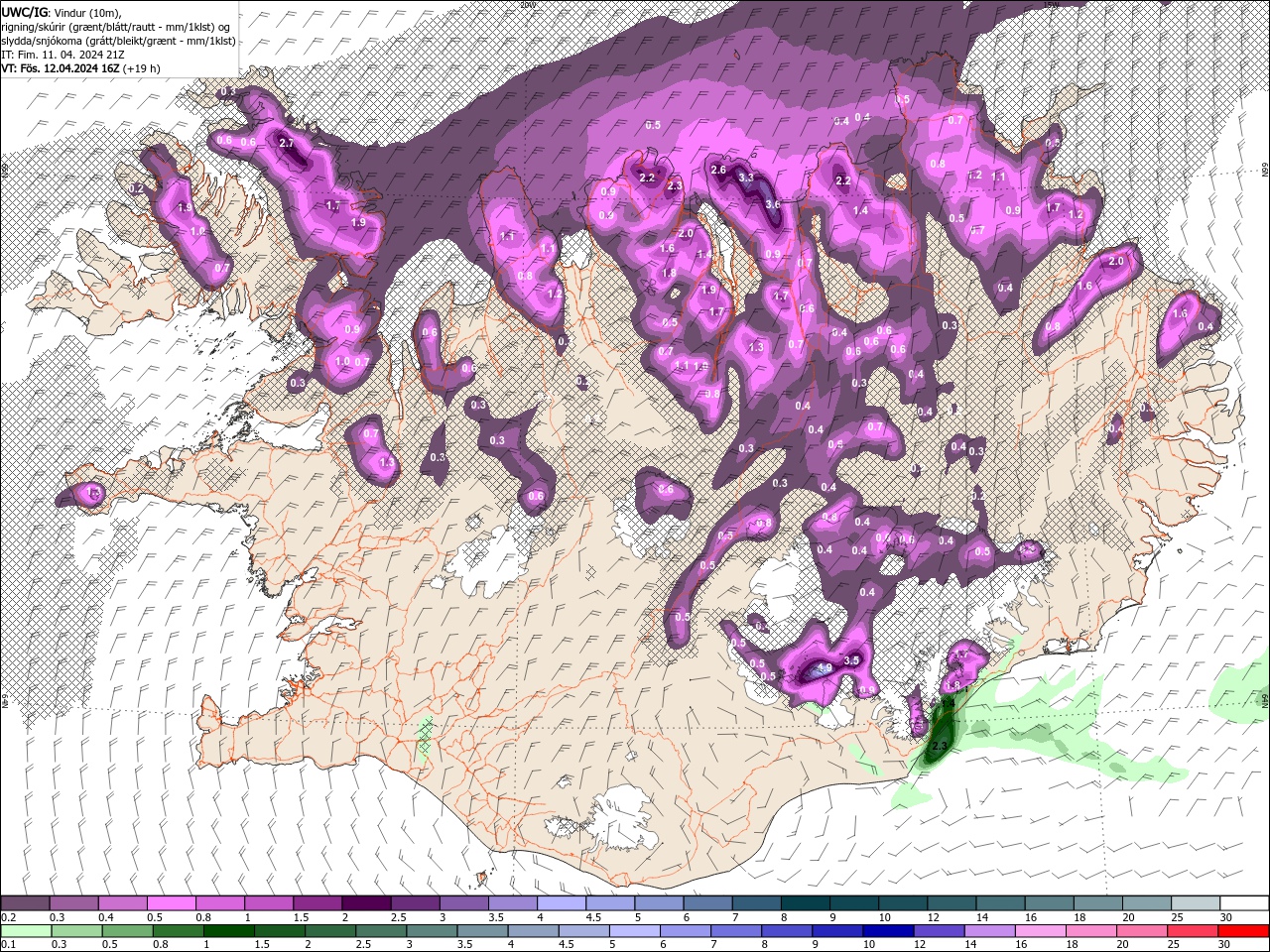Click the 'VT: Fös. 12.04.2024 16Z (+19 h)' line

[x=80, y=68]
